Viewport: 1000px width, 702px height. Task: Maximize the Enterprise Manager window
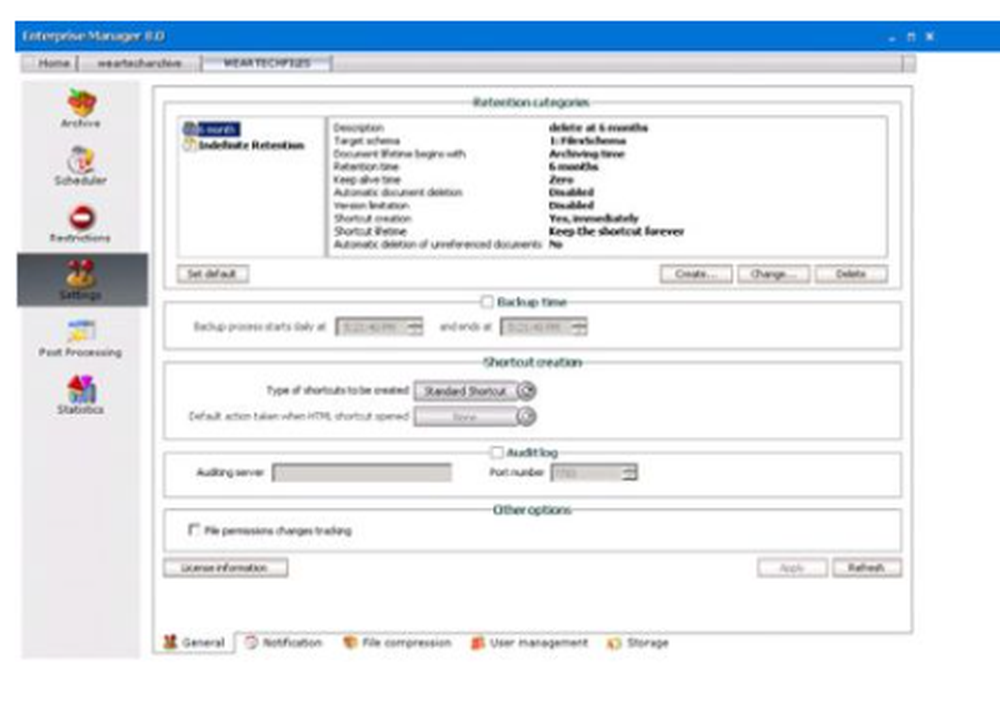coord(911,37)
